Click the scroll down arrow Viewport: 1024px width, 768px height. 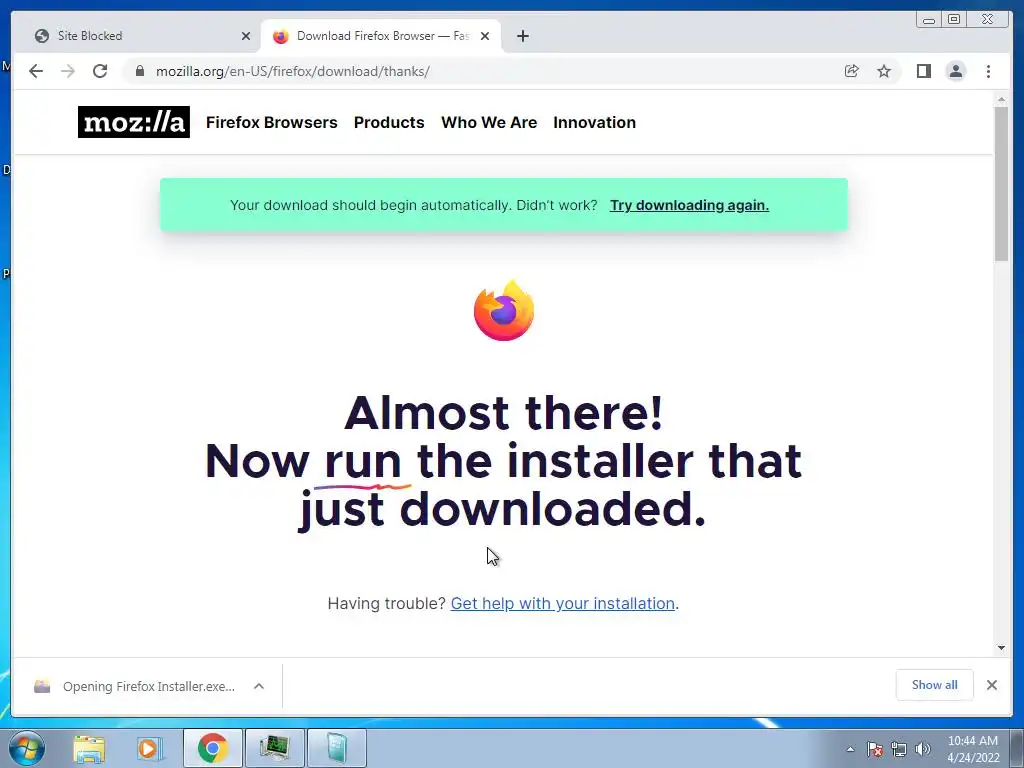tap(1001, 648)
